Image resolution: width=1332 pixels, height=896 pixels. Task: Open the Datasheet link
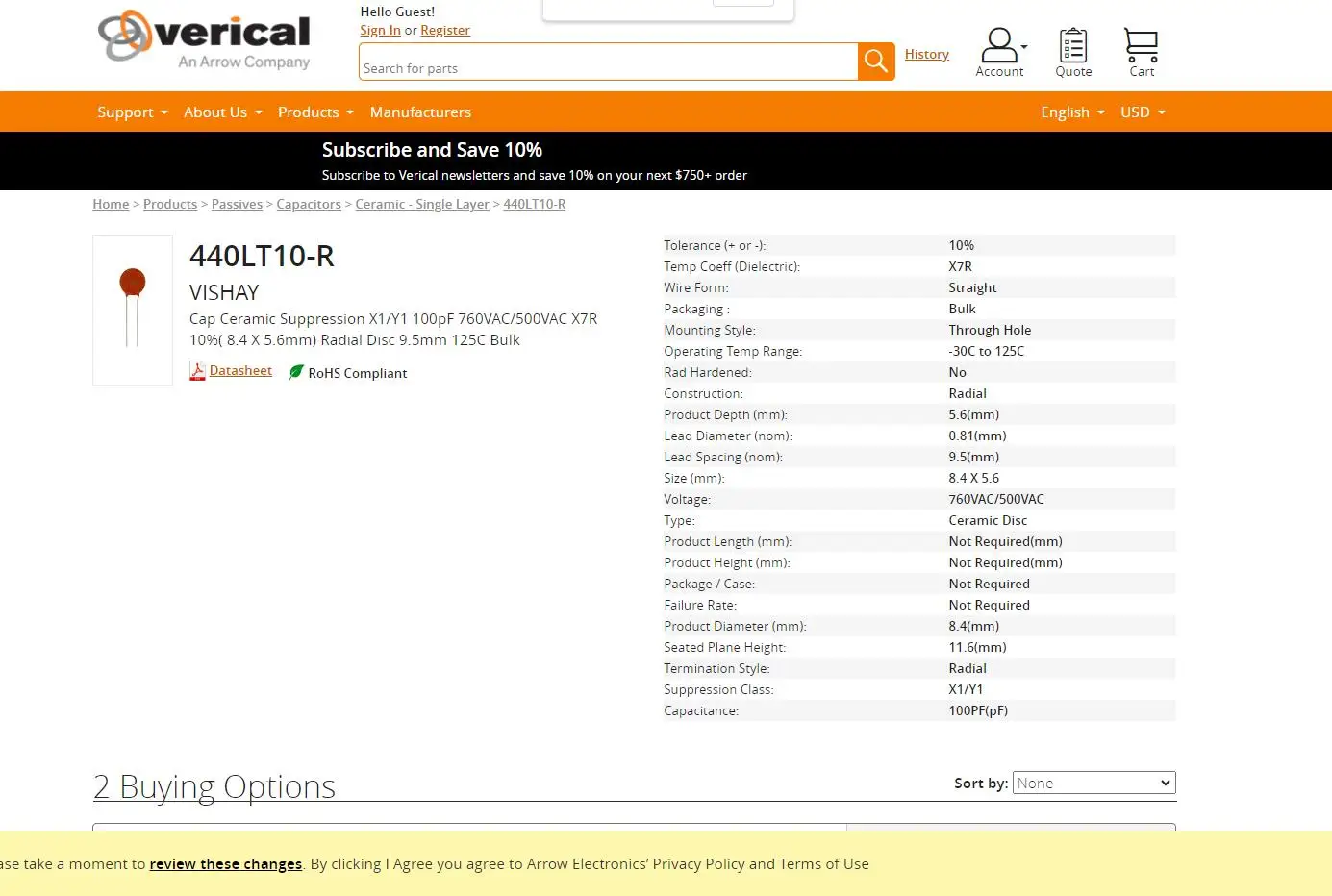click(x=240, y=370)
